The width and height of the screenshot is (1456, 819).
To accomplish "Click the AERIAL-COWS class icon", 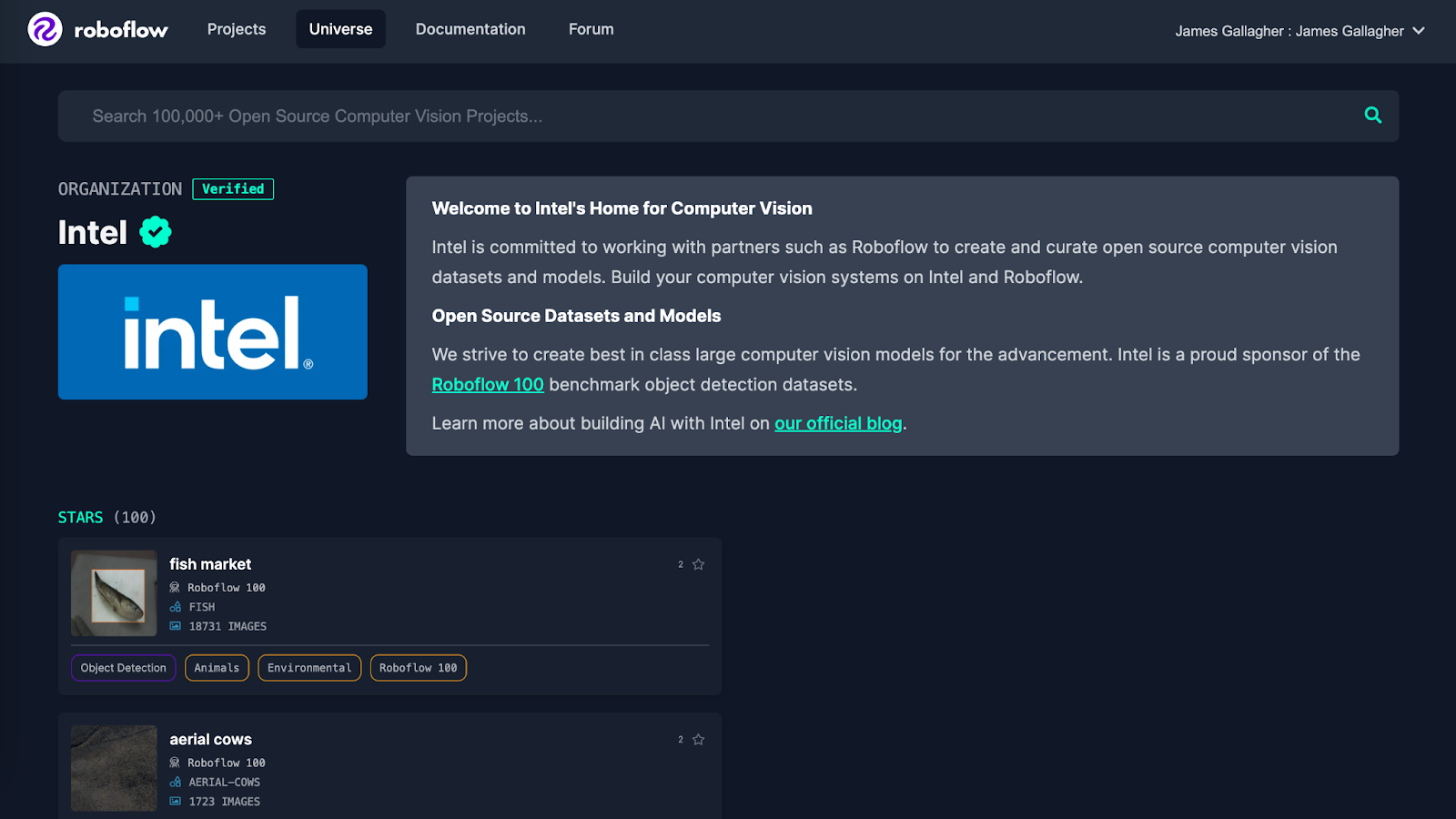I will 175,783.
